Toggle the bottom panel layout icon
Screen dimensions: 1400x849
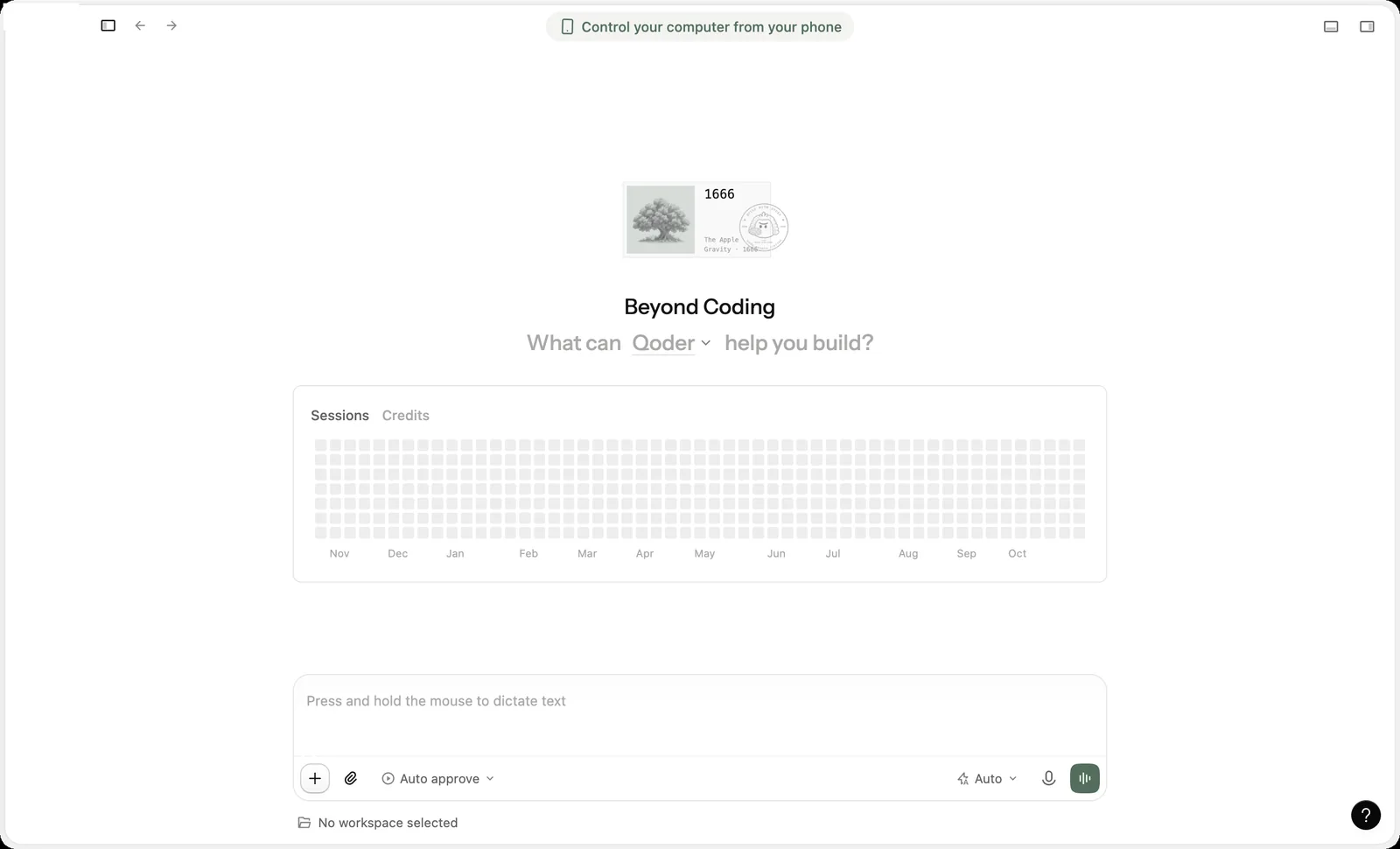click(x=1331, y=26)
